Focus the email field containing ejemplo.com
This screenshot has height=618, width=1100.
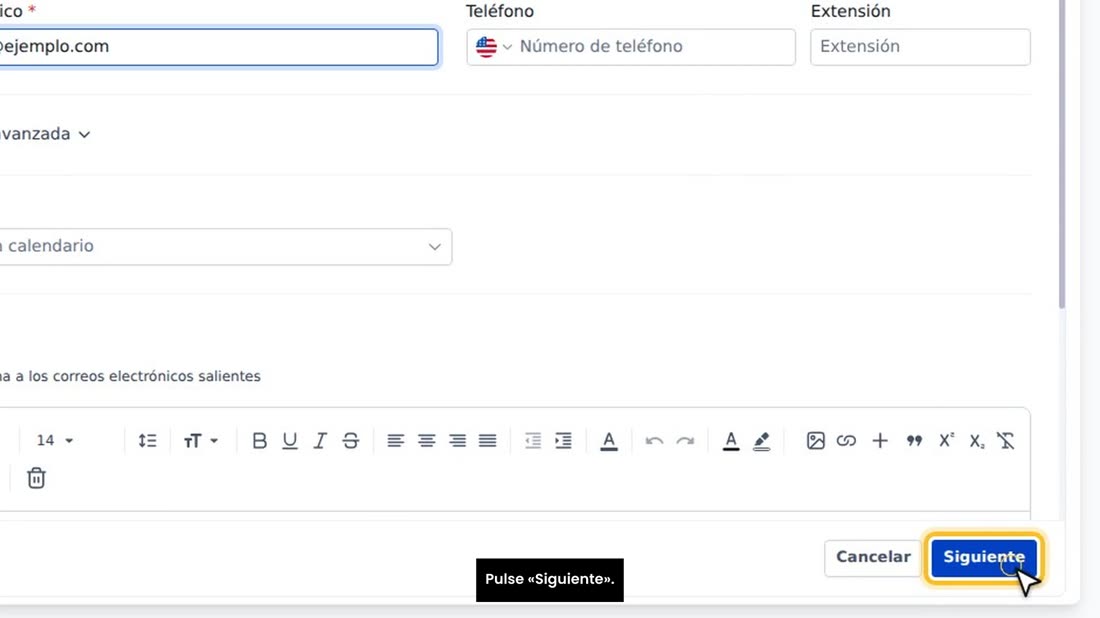point(218,47)
